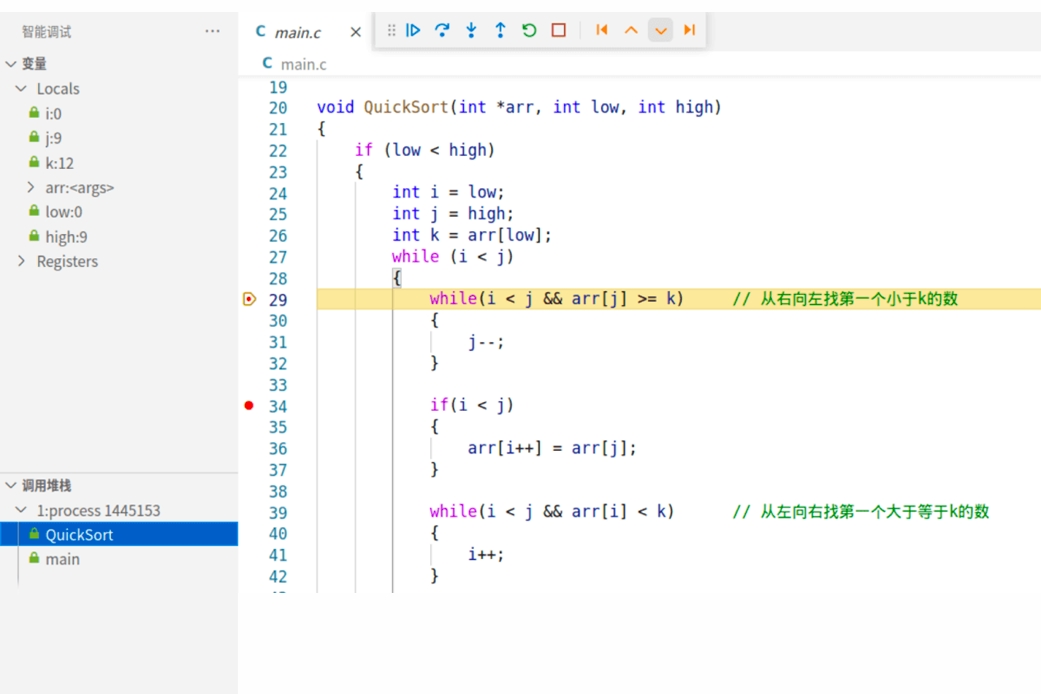Click the Step Out arrow icon
The height and width of the screenshot is (694, 1041).
501,30
